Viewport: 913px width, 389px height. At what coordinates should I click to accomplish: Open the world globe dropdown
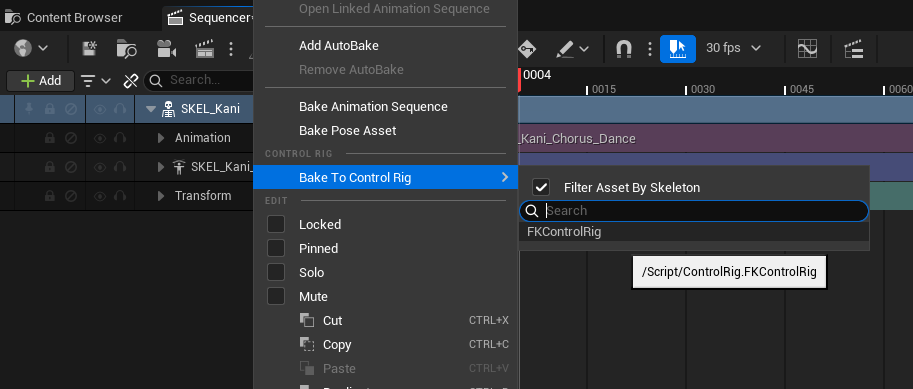(30, 48)
